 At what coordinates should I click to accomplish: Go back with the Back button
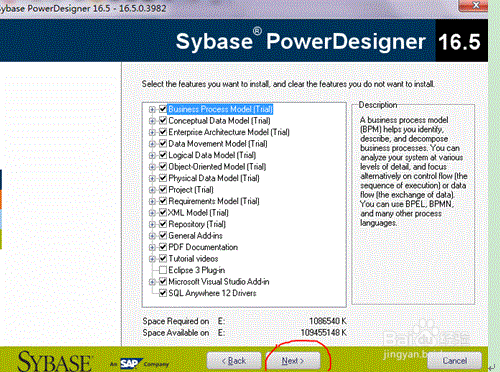coord(234,361)
